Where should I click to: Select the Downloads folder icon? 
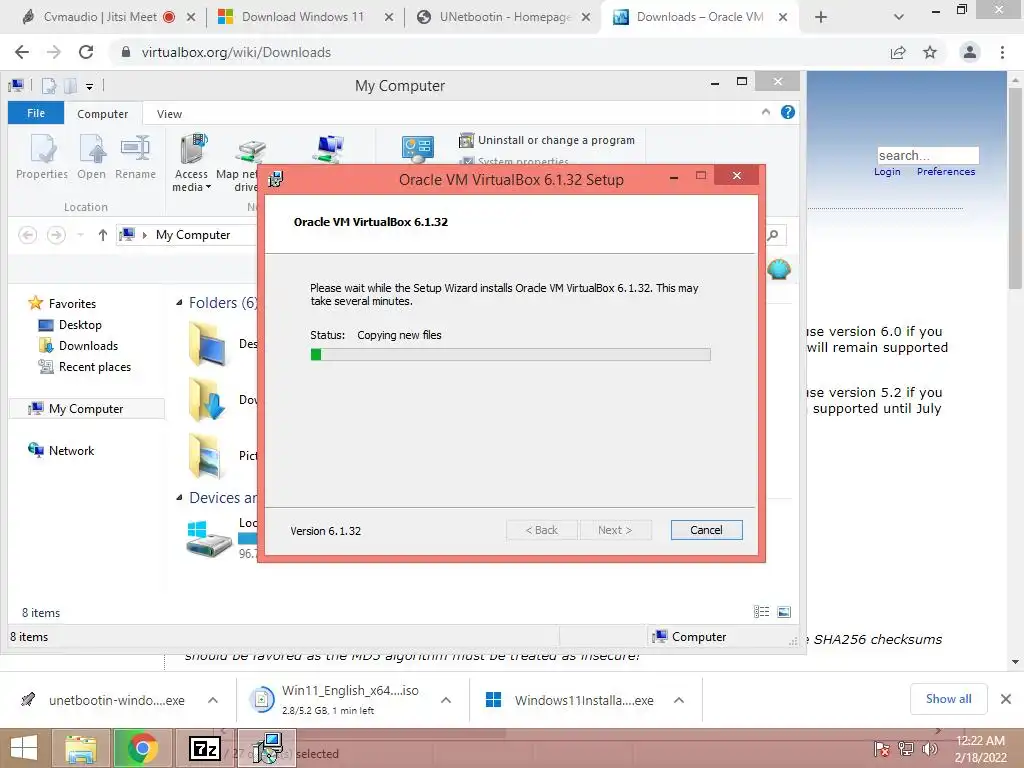(208, 400)
